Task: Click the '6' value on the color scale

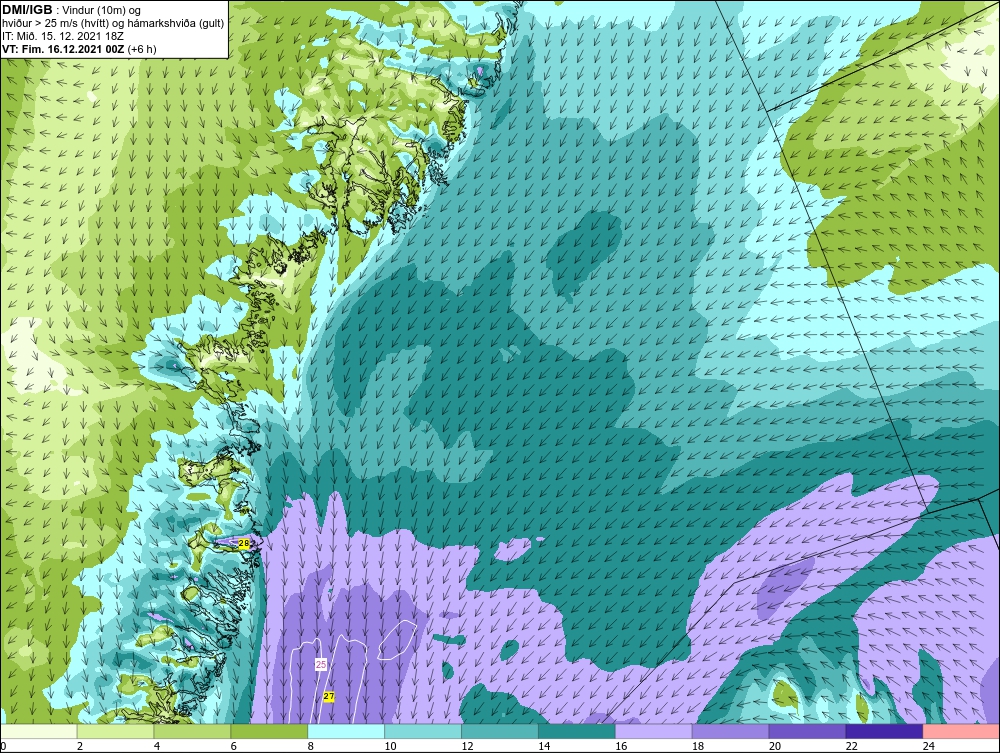Action: (233, 746)
